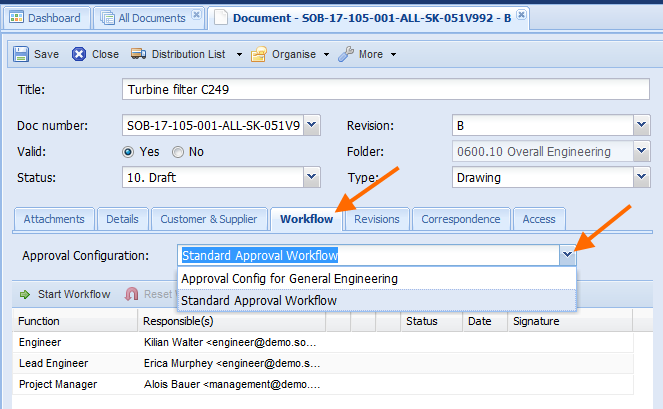
Task: Click responsible Alois Bauer cell
Action: pos(232,384)
